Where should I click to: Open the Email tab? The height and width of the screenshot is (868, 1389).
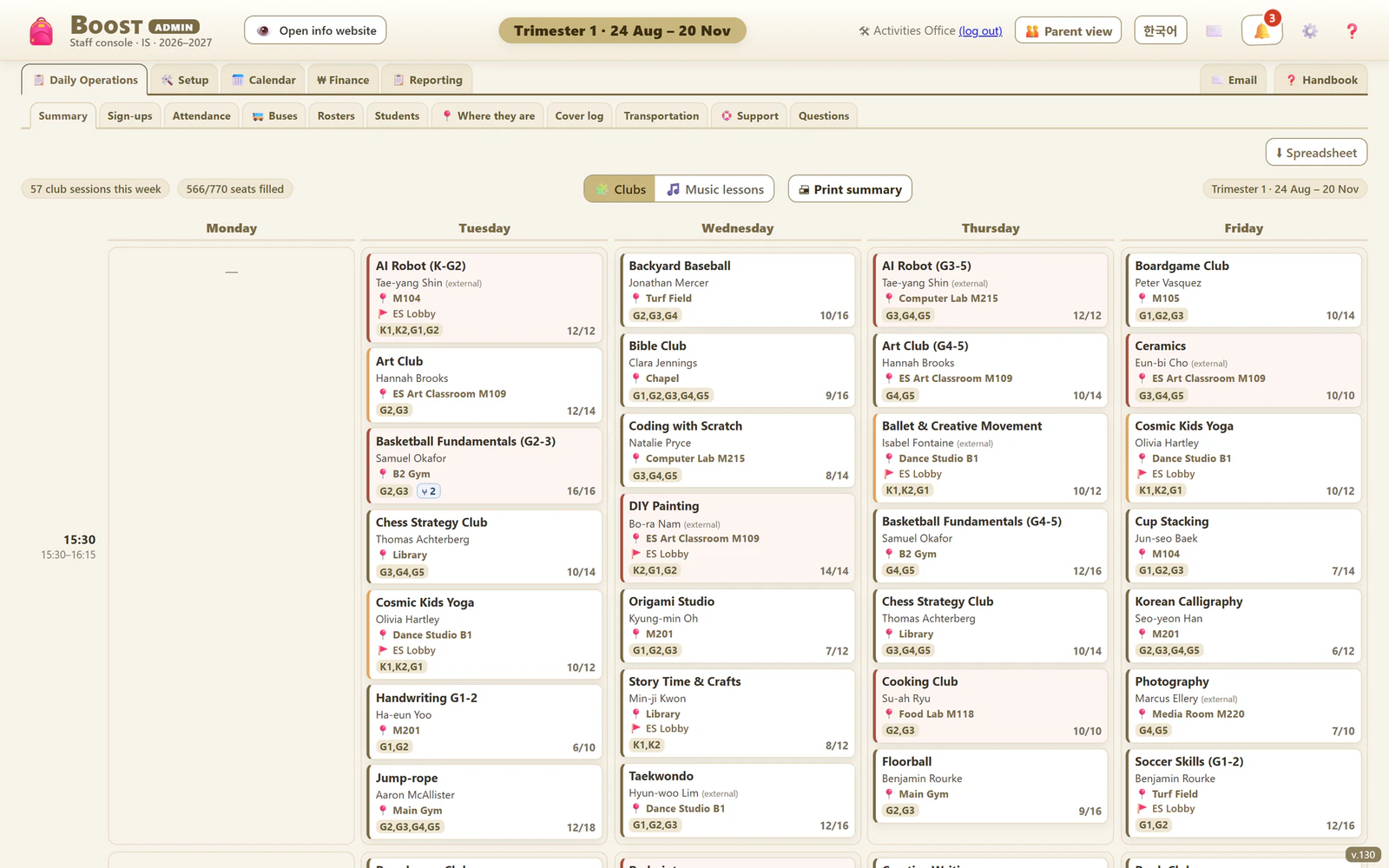(x=1234, y=80)
